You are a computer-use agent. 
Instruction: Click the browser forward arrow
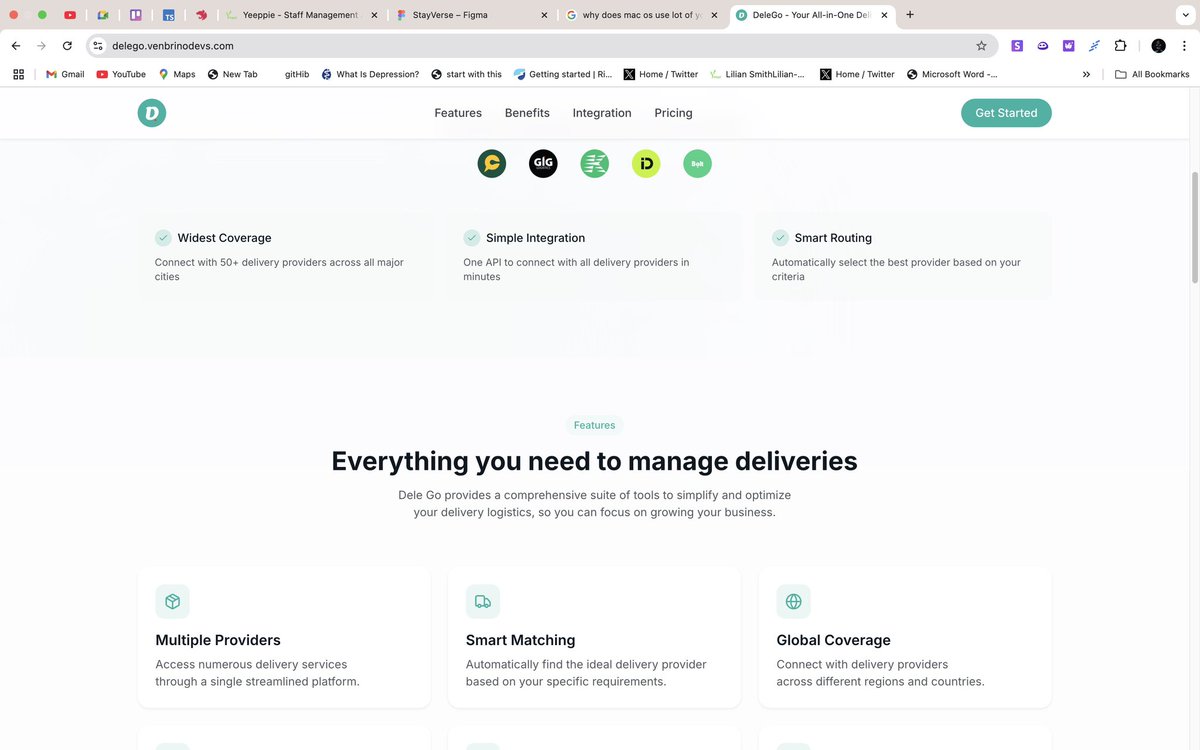(41, 46)
